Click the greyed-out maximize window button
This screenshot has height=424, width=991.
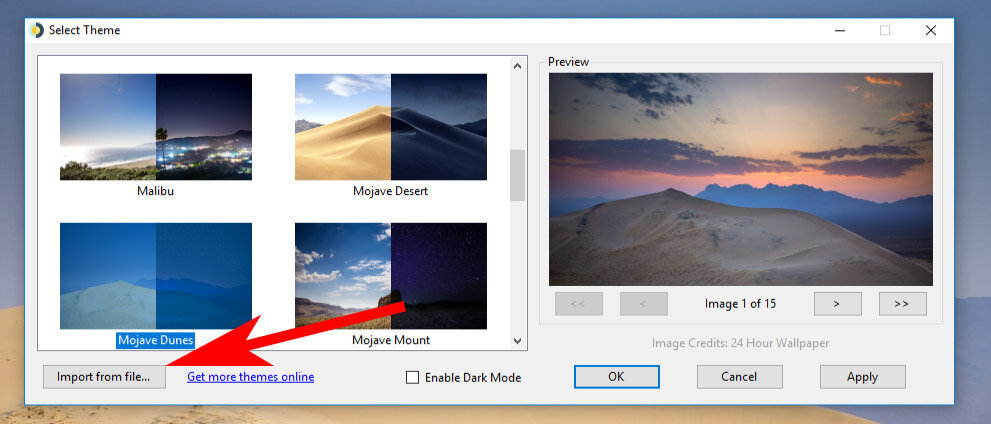(885, 30)
